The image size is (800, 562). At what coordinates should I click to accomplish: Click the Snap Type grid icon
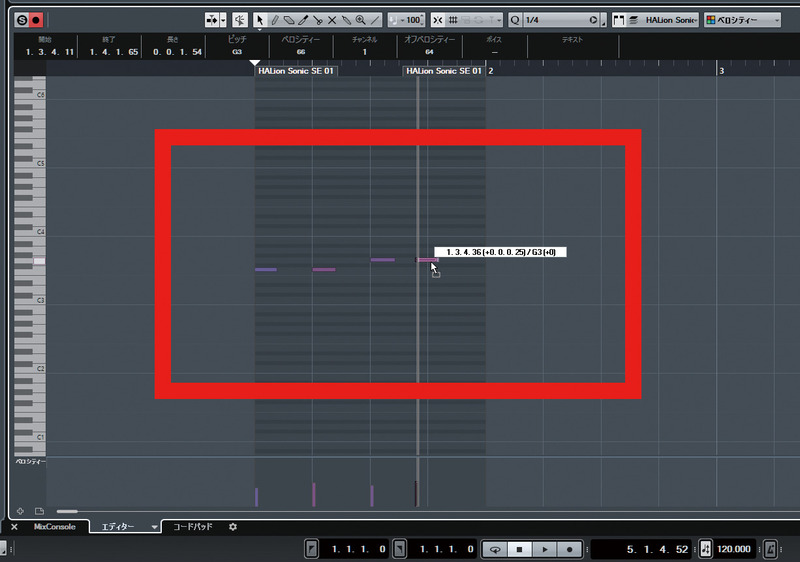pyautogui.click(x=453, y=20)
